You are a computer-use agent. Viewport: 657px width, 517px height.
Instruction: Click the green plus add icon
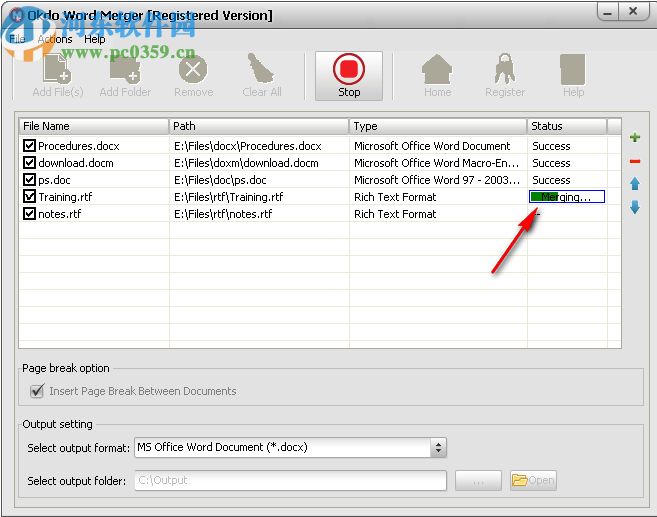coord(635,137)
